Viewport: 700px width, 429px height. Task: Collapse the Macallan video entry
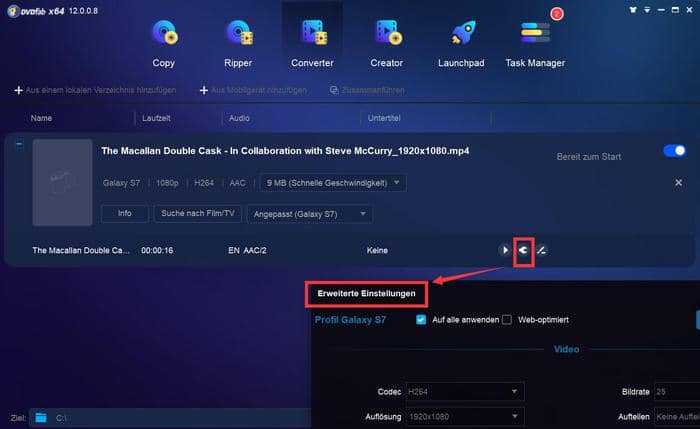(x=19, y=144)
